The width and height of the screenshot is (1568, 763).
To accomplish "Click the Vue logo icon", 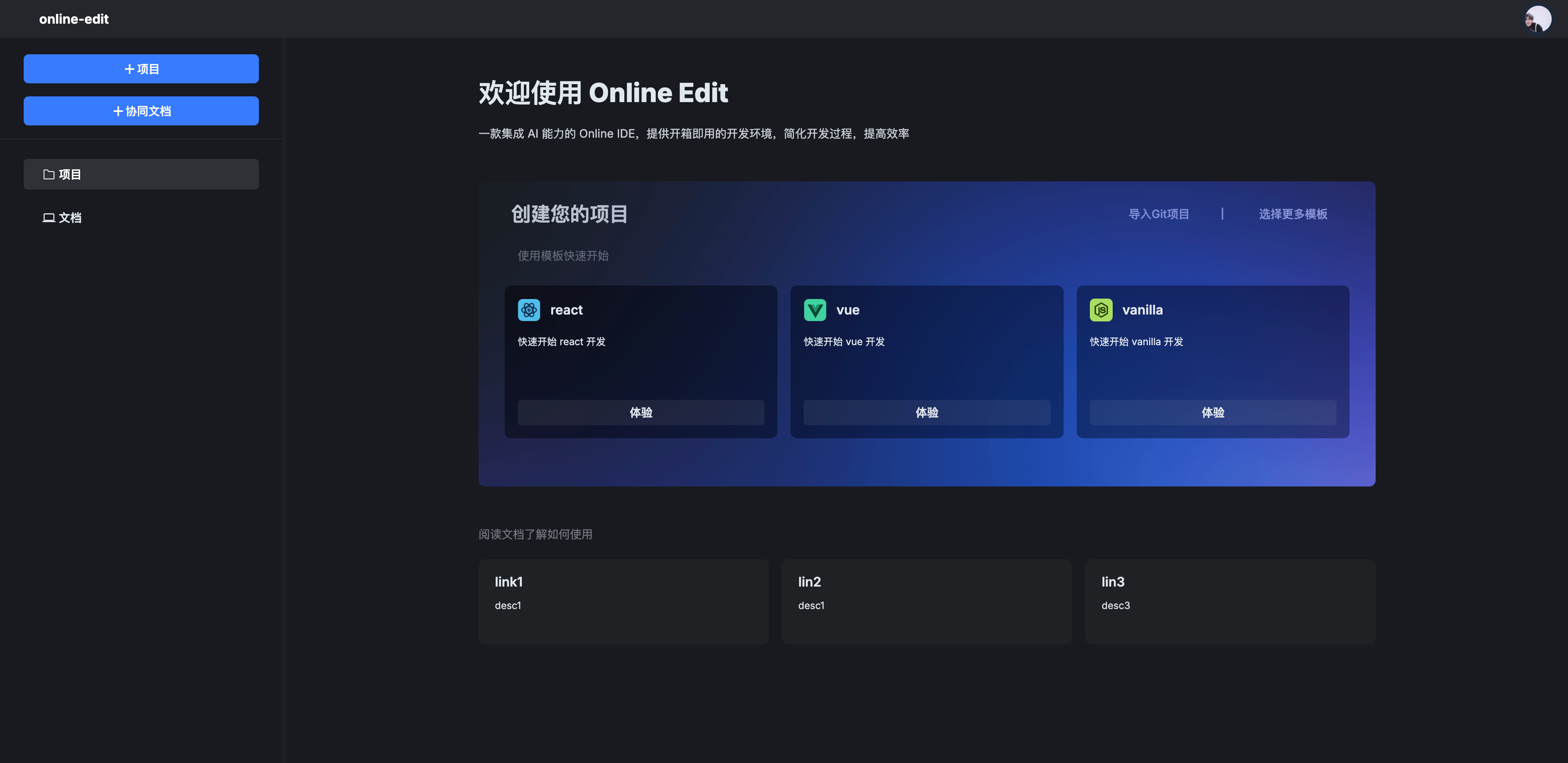I will [x=815, y=310].
